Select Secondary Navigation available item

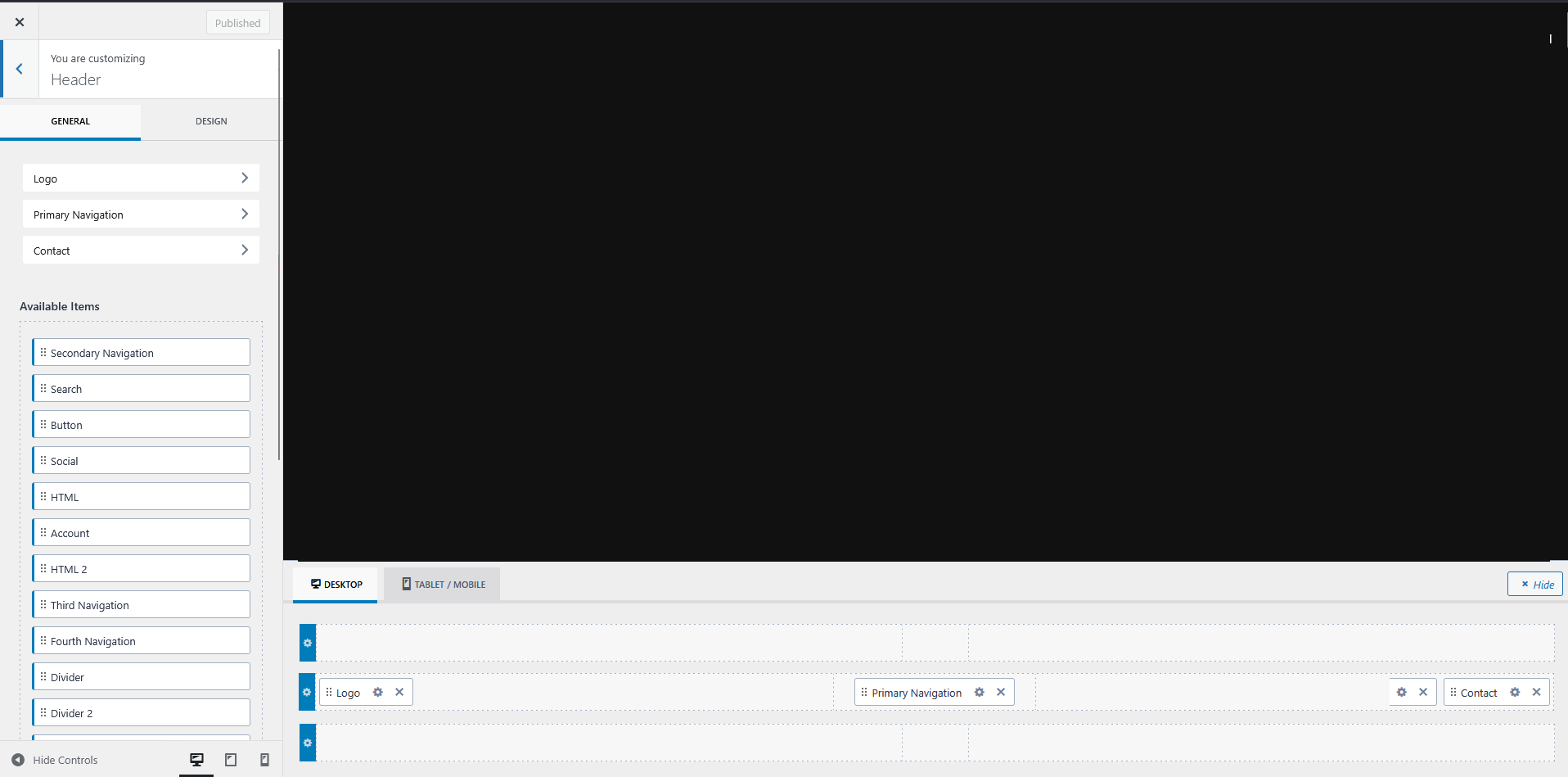coord(142,353)
